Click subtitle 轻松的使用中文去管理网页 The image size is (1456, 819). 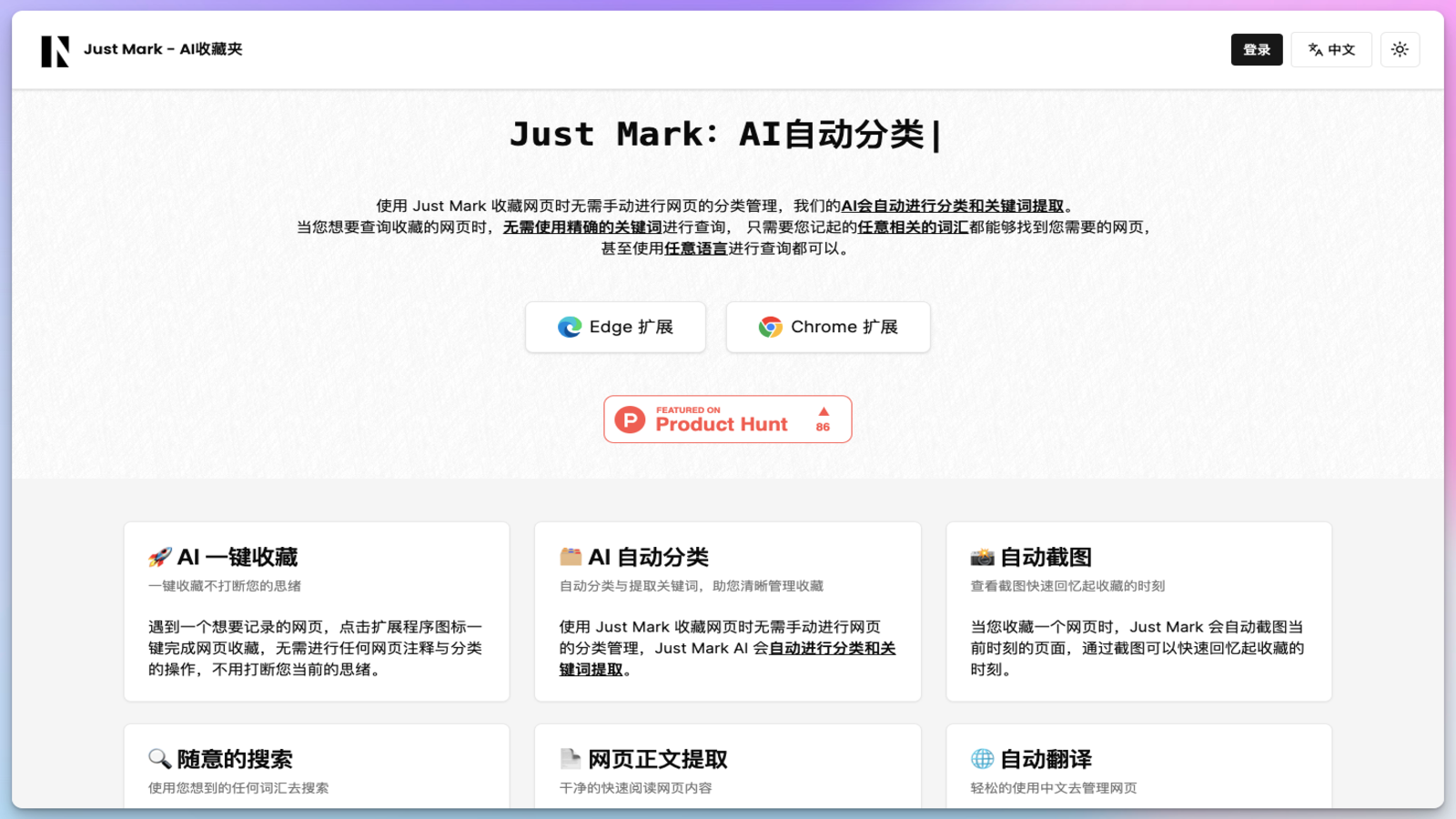point(1054,788)
